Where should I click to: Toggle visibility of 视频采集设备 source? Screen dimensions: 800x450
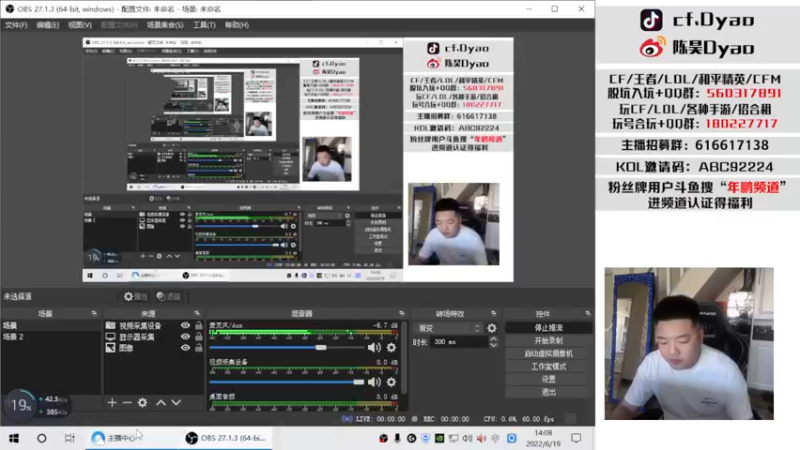[185, 326]
